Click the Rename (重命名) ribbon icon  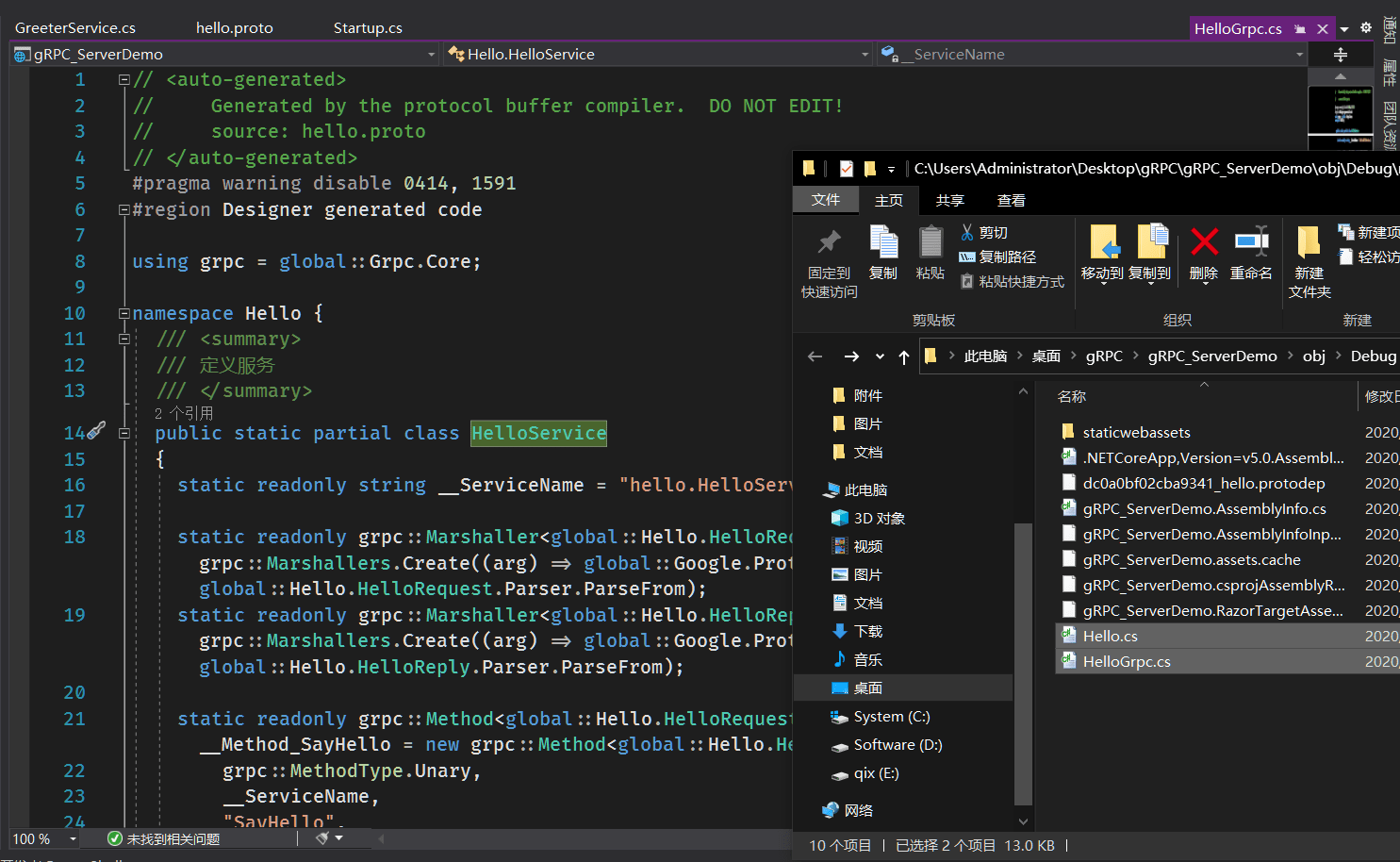click(1251, 243)
